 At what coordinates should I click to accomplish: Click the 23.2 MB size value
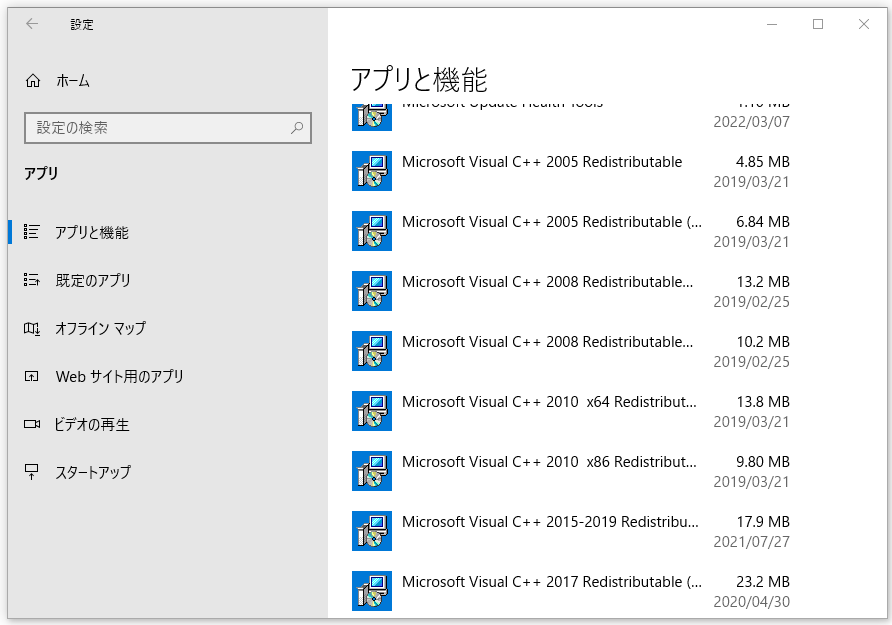(x=763, y=582)
